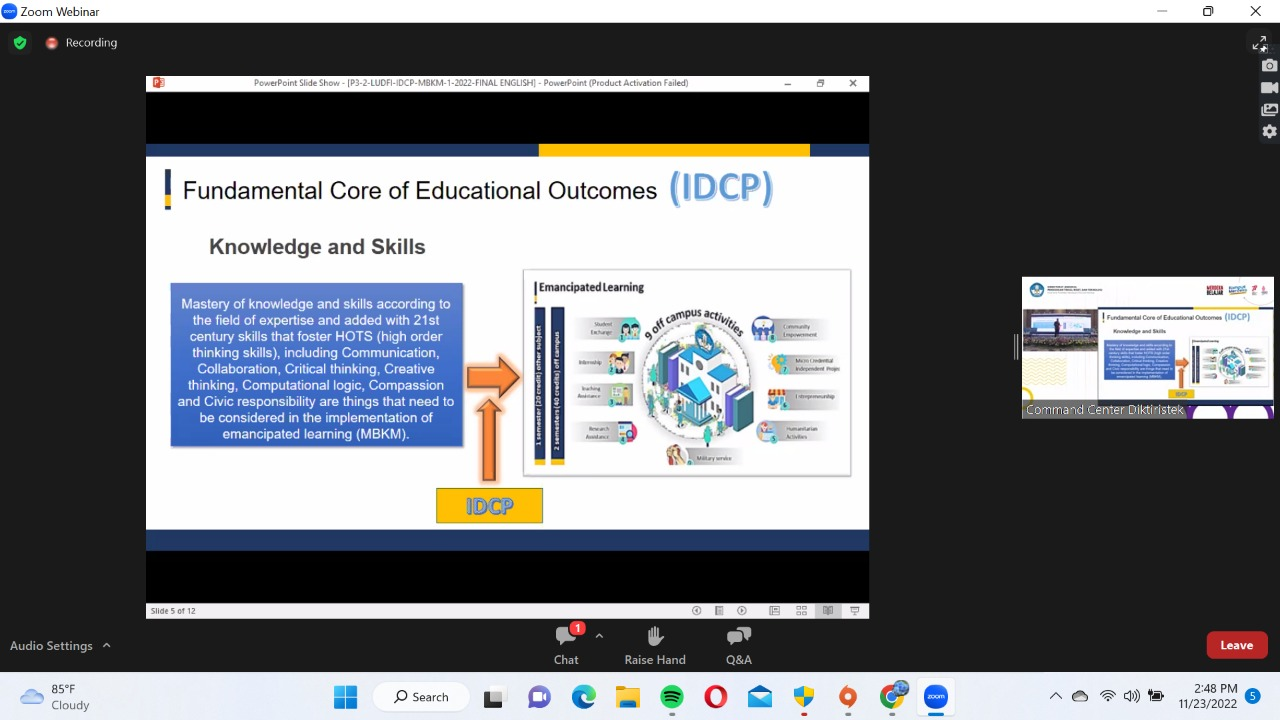Show hidden system tray icons
The width and height of the screenshot is (1280, 720).
1055,697
